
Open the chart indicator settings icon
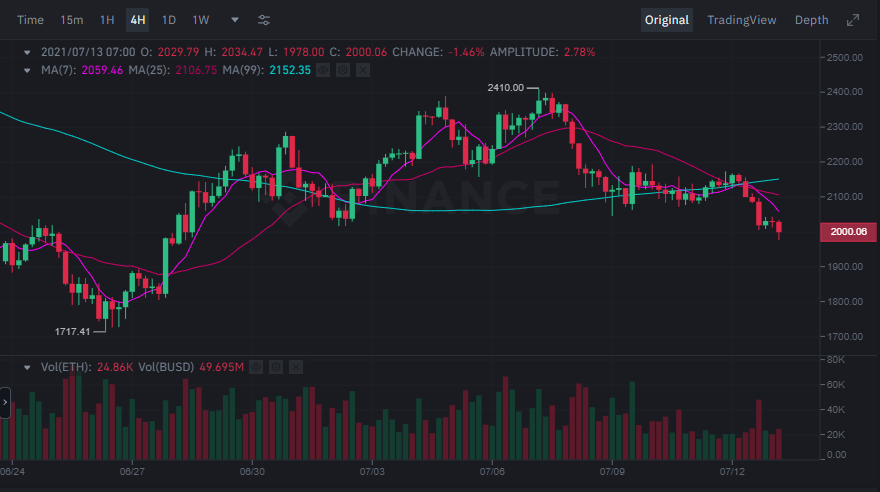[x=264, y=20]
